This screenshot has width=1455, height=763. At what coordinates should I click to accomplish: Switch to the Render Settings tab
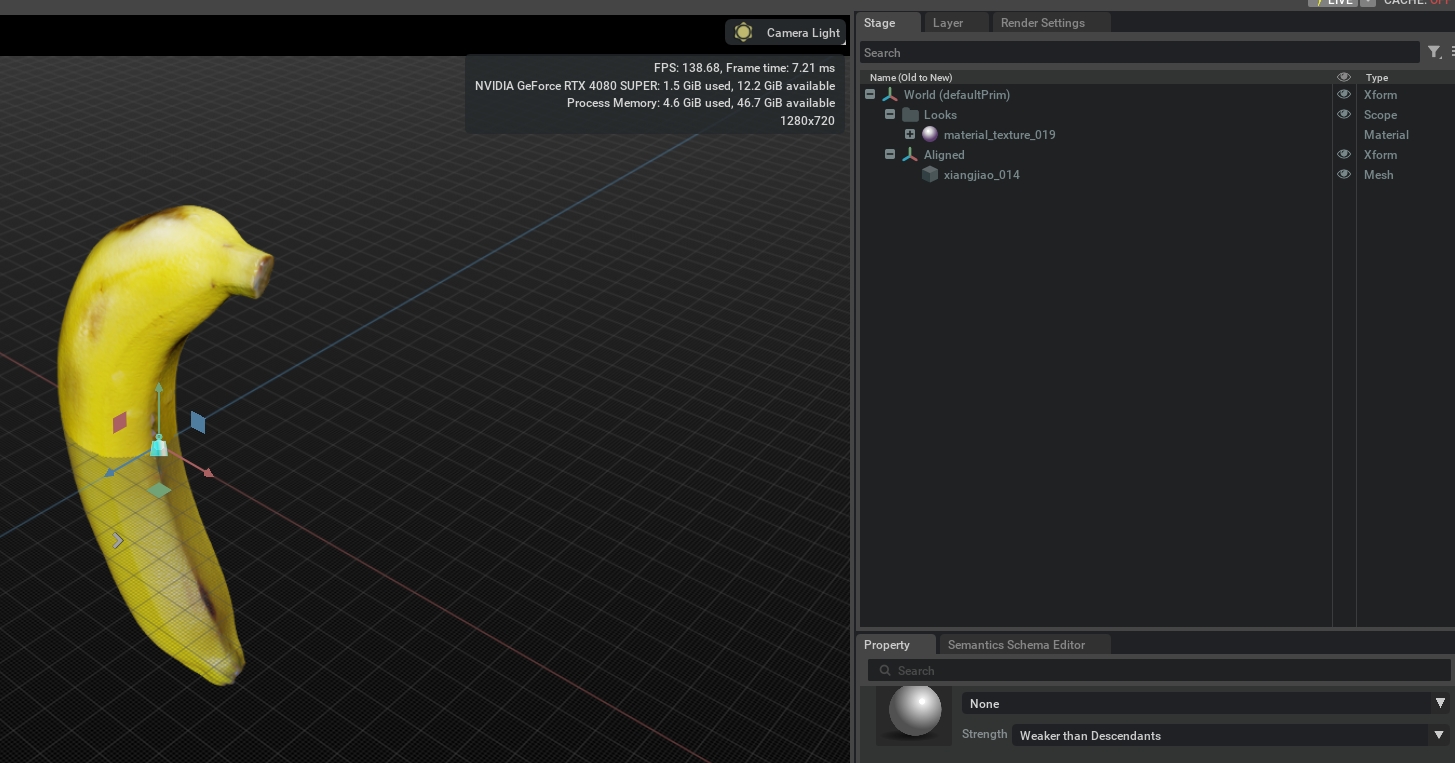click(1042, 22)
